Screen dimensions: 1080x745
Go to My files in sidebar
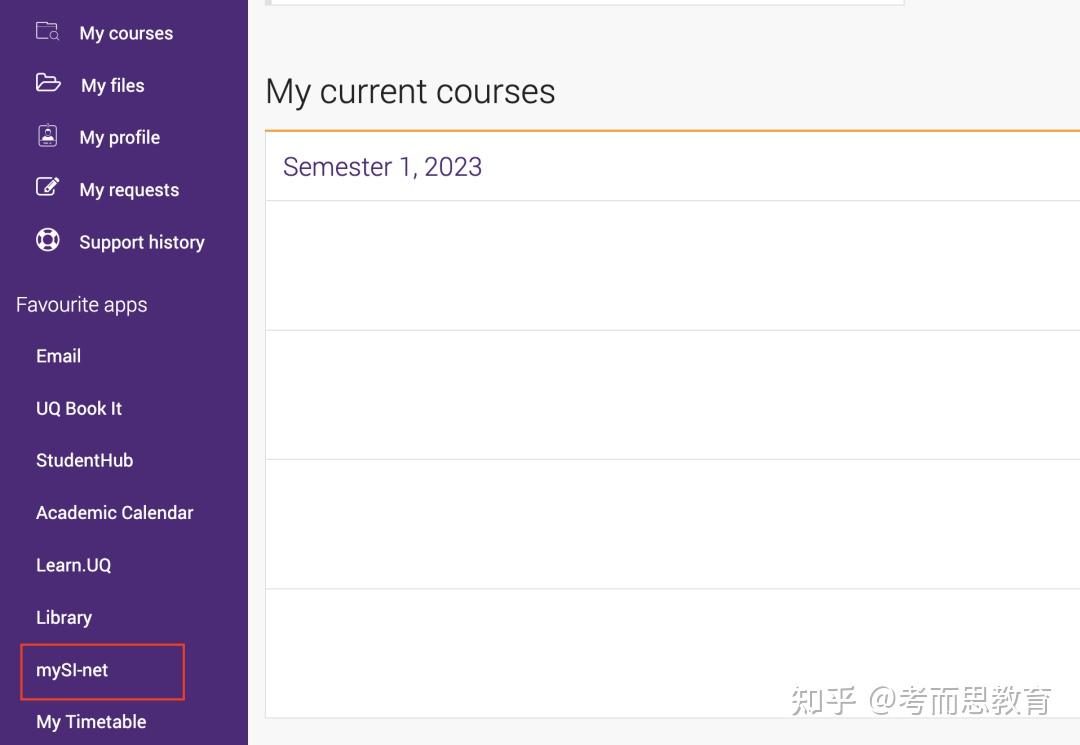tap(112, 86)
